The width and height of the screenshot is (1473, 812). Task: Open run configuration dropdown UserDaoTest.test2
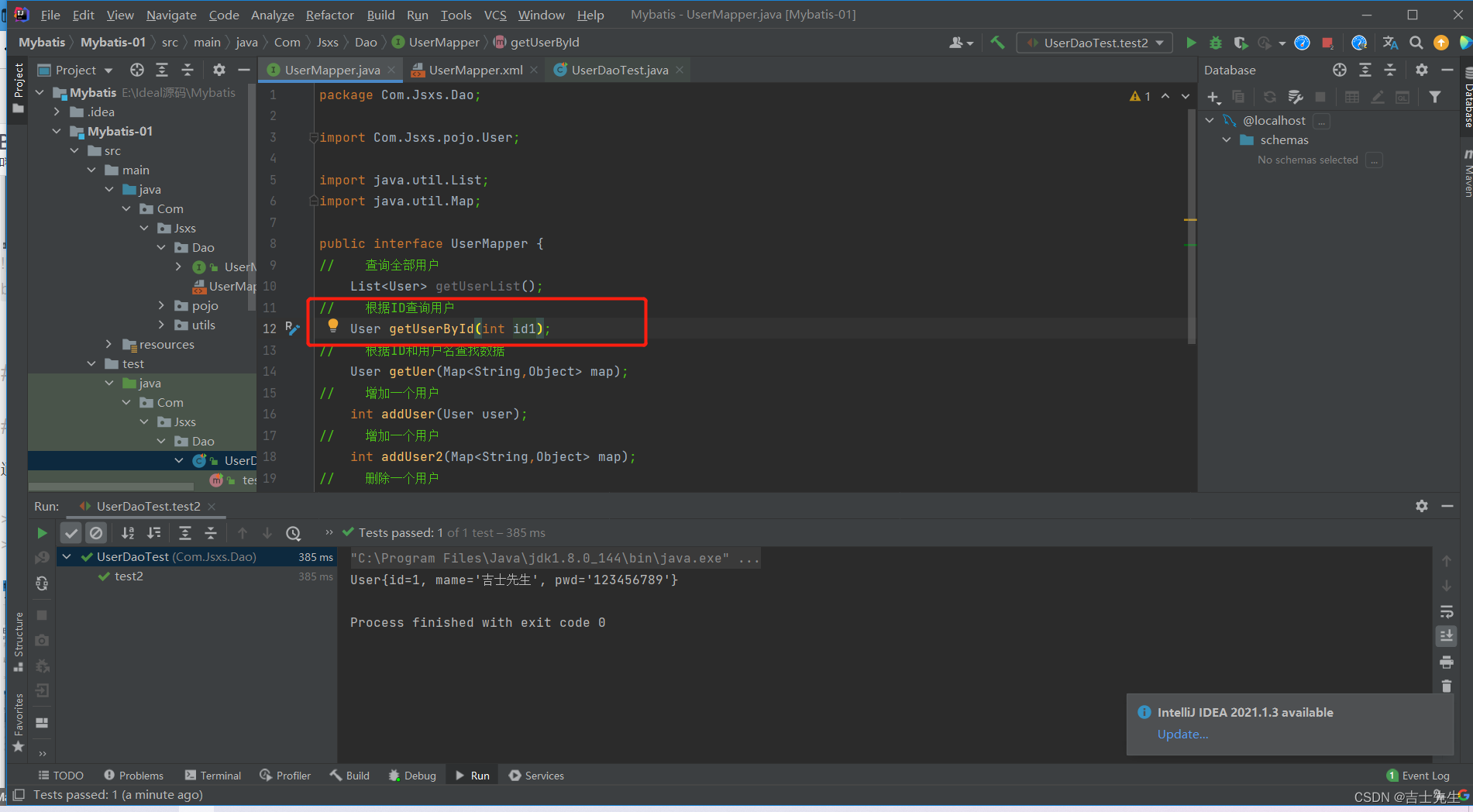coord(1095,43)
